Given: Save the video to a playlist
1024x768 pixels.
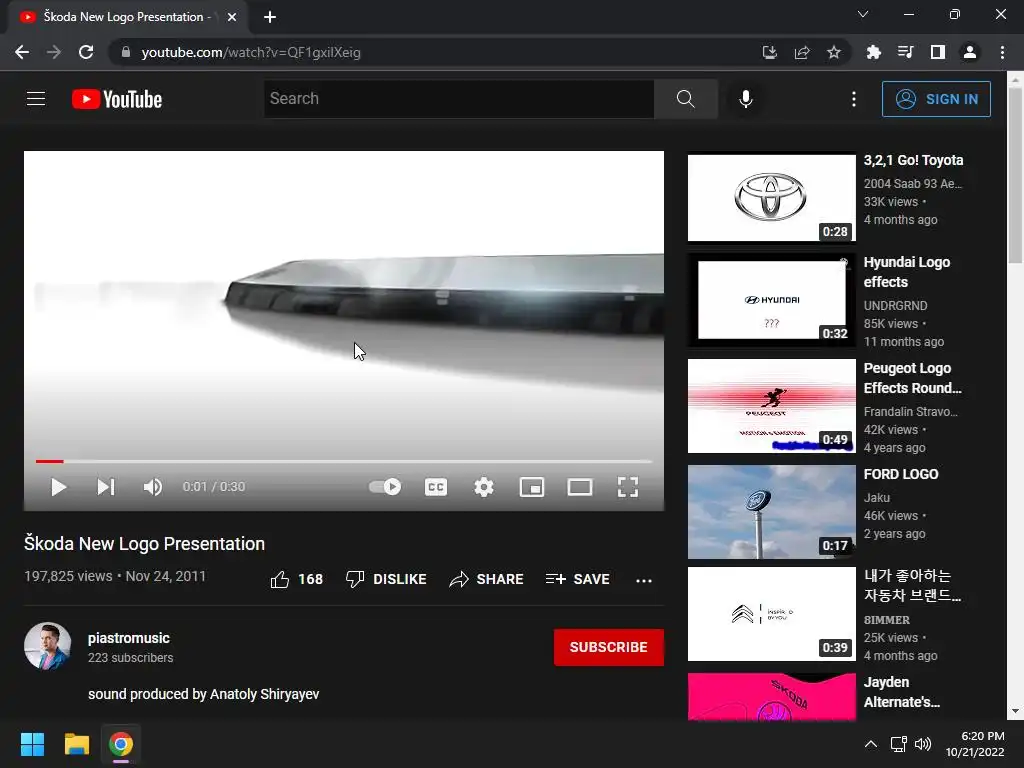Looking at the screenshot, I should (577, 579).
